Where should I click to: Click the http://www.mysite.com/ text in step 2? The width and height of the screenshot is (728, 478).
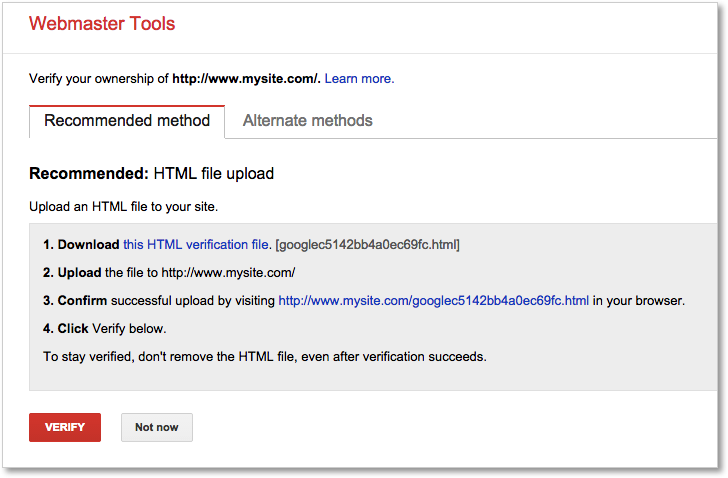(226, 272)
